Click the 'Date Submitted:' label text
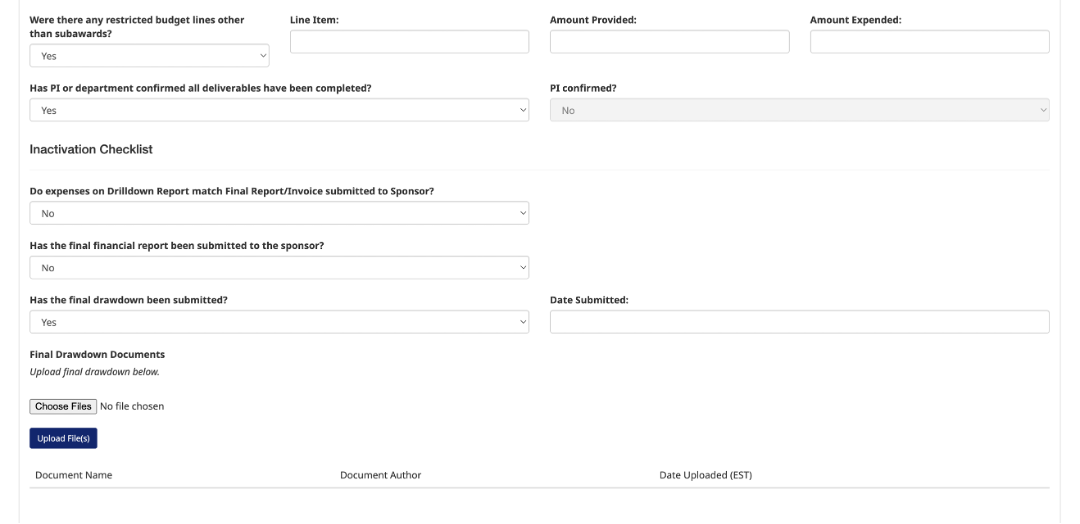The height and width of the screenshot is (524, 1080). 589,300
